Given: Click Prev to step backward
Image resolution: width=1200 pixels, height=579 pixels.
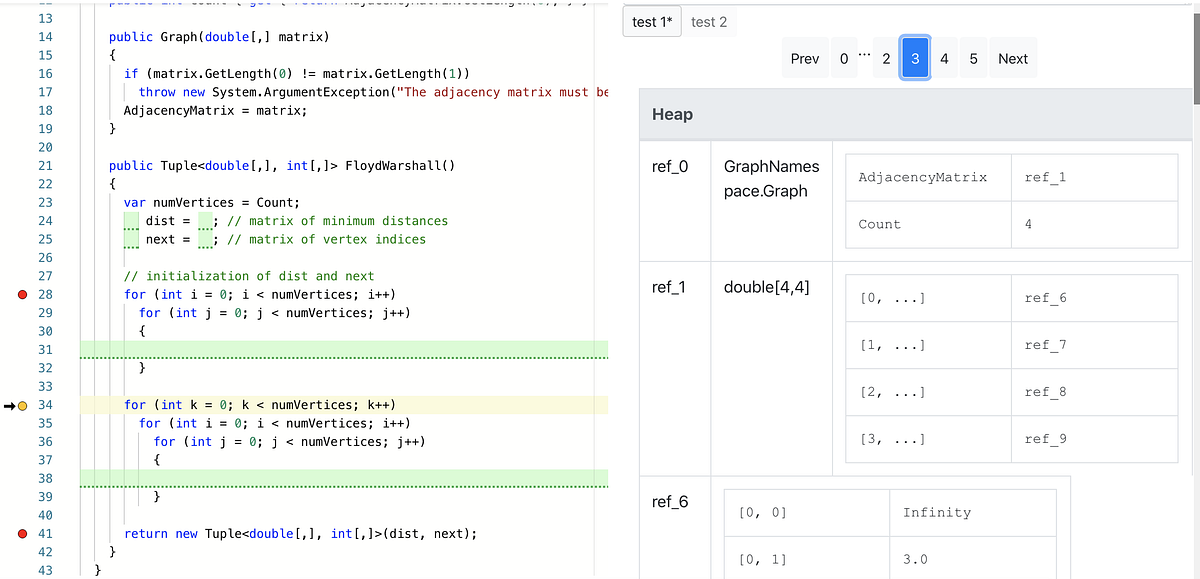Looking at the screenshot, I should tap(804, 57).
